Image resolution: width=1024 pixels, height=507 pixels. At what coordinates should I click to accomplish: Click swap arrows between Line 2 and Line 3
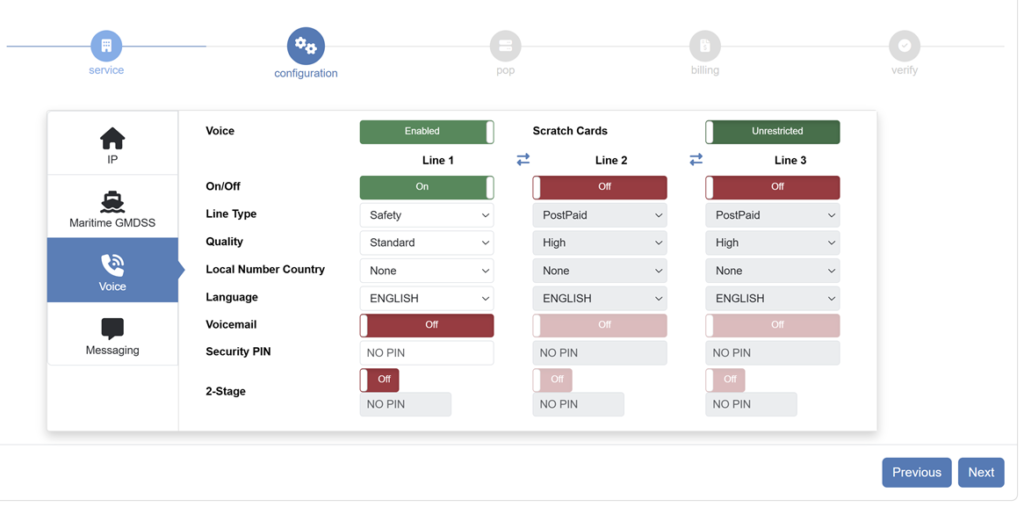(x=696, y=160)
